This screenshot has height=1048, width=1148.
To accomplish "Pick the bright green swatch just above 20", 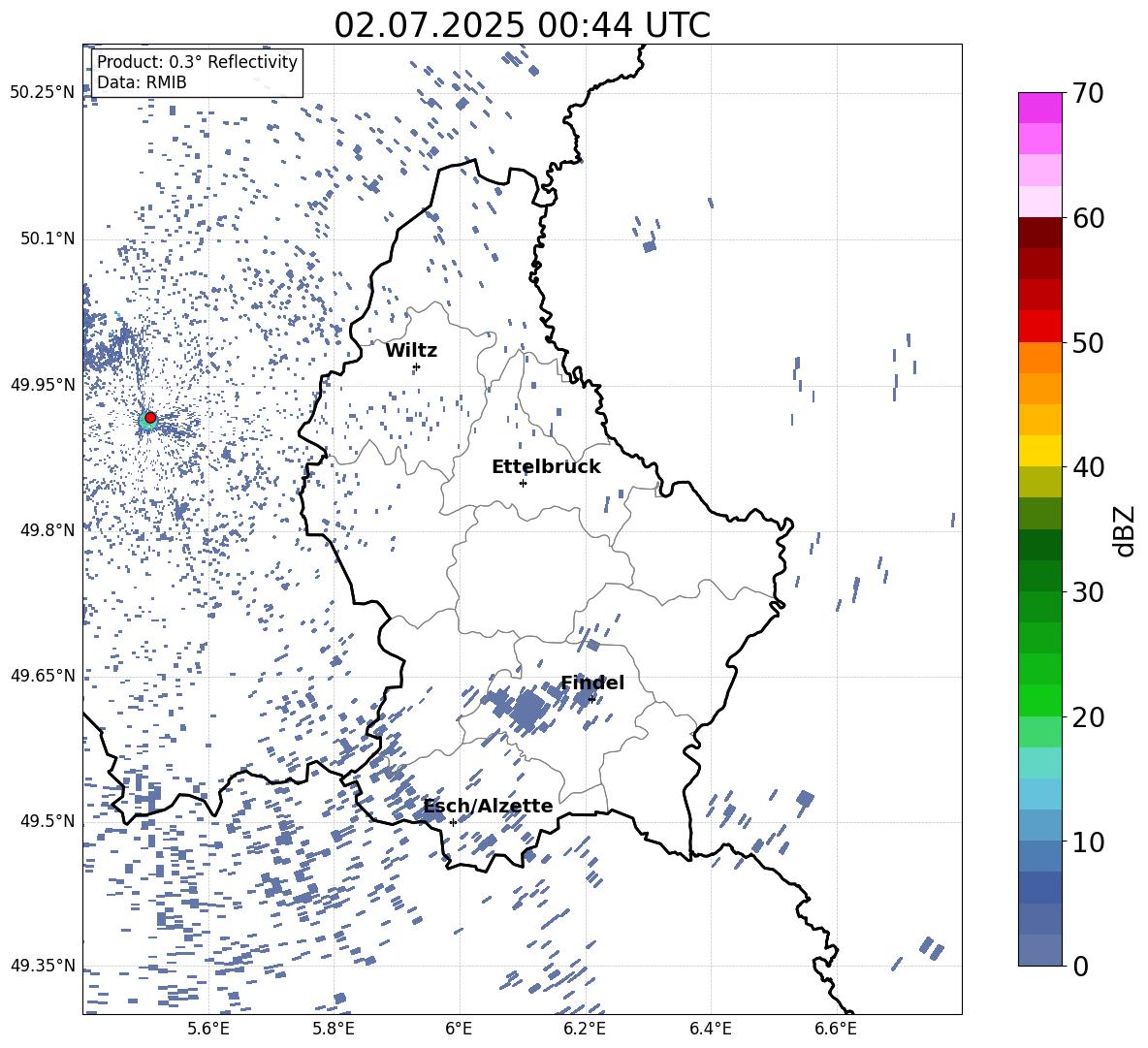I will pos(1039,700).
